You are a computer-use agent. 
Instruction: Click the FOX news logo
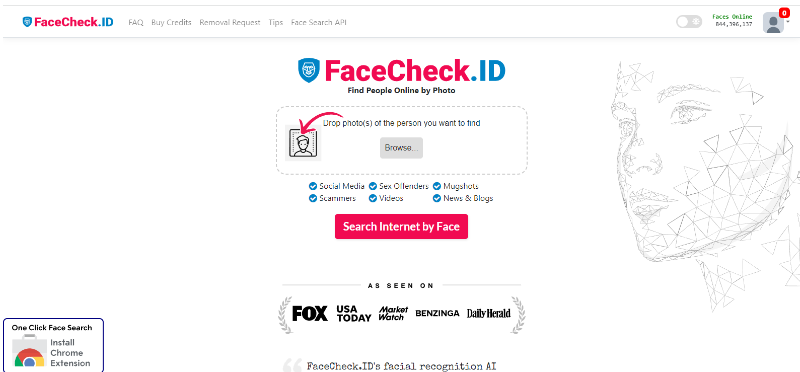click(x=310, y=313)
